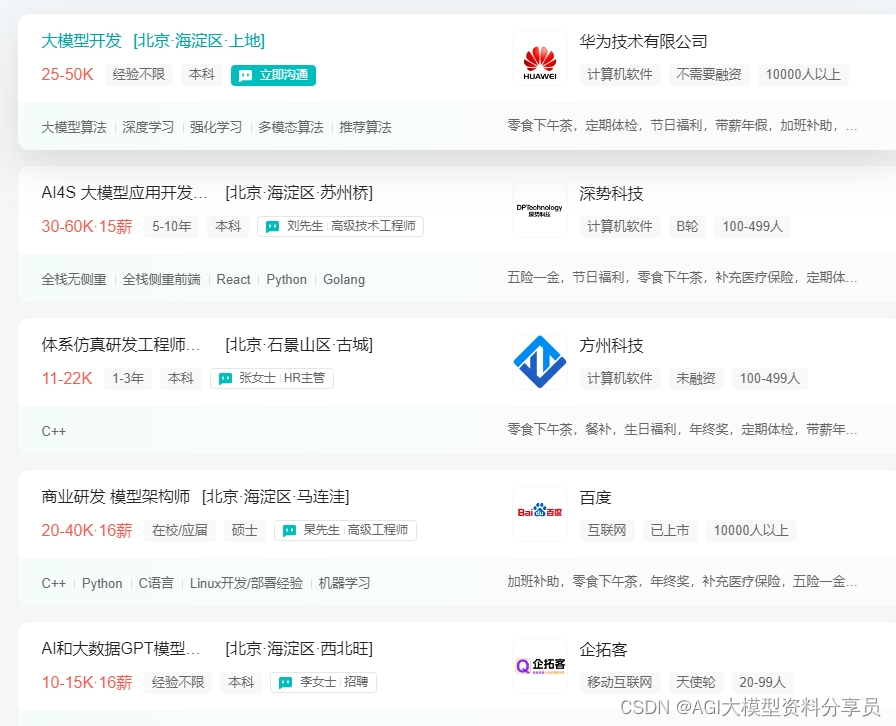The width and height of the screenshot is (896, 726).
Task: Click recruiter tag 刘先生 高级技术工程师
Action: (341, 226)
